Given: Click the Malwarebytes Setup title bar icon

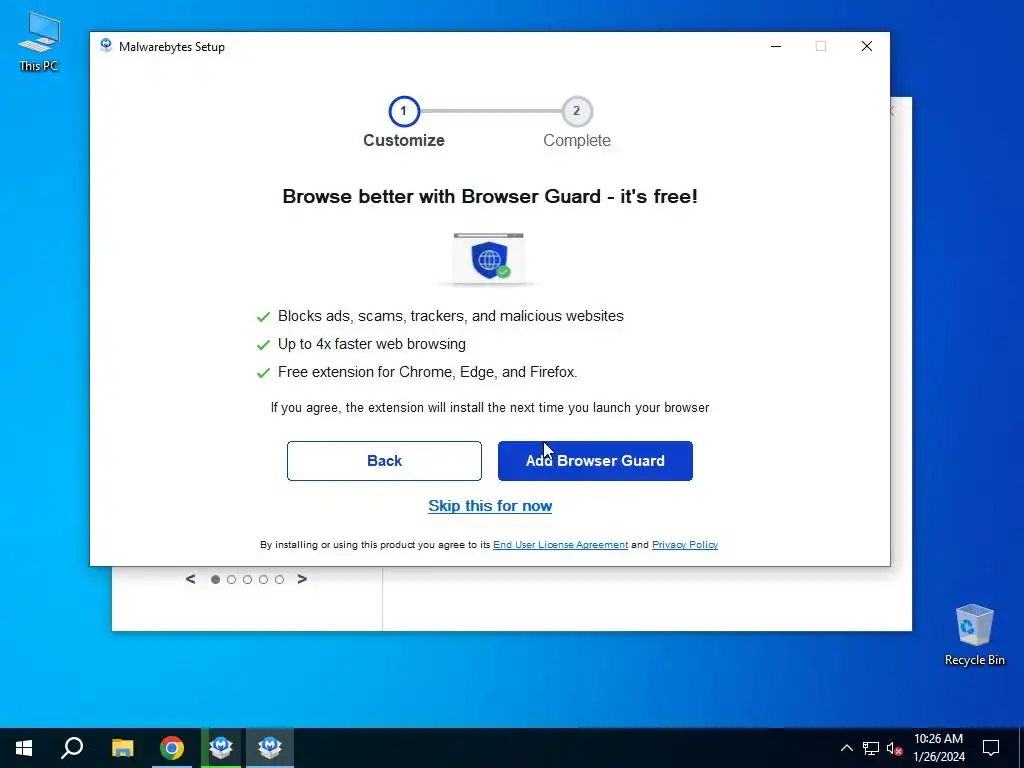Looking at the screenshot, I should pos(106,46).
